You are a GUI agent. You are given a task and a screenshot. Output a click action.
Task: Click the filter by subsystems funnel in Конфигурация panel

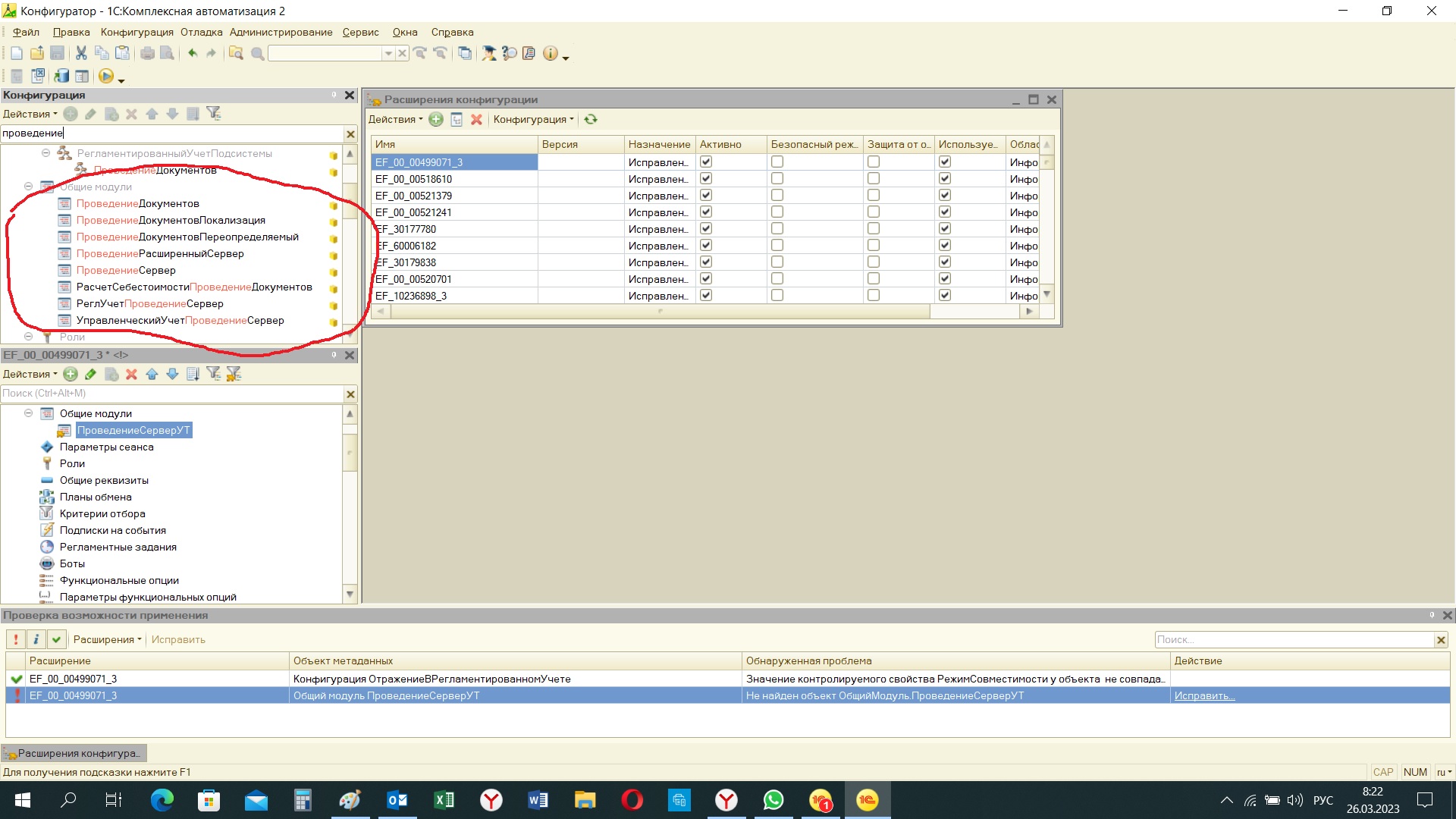(214, 114)
